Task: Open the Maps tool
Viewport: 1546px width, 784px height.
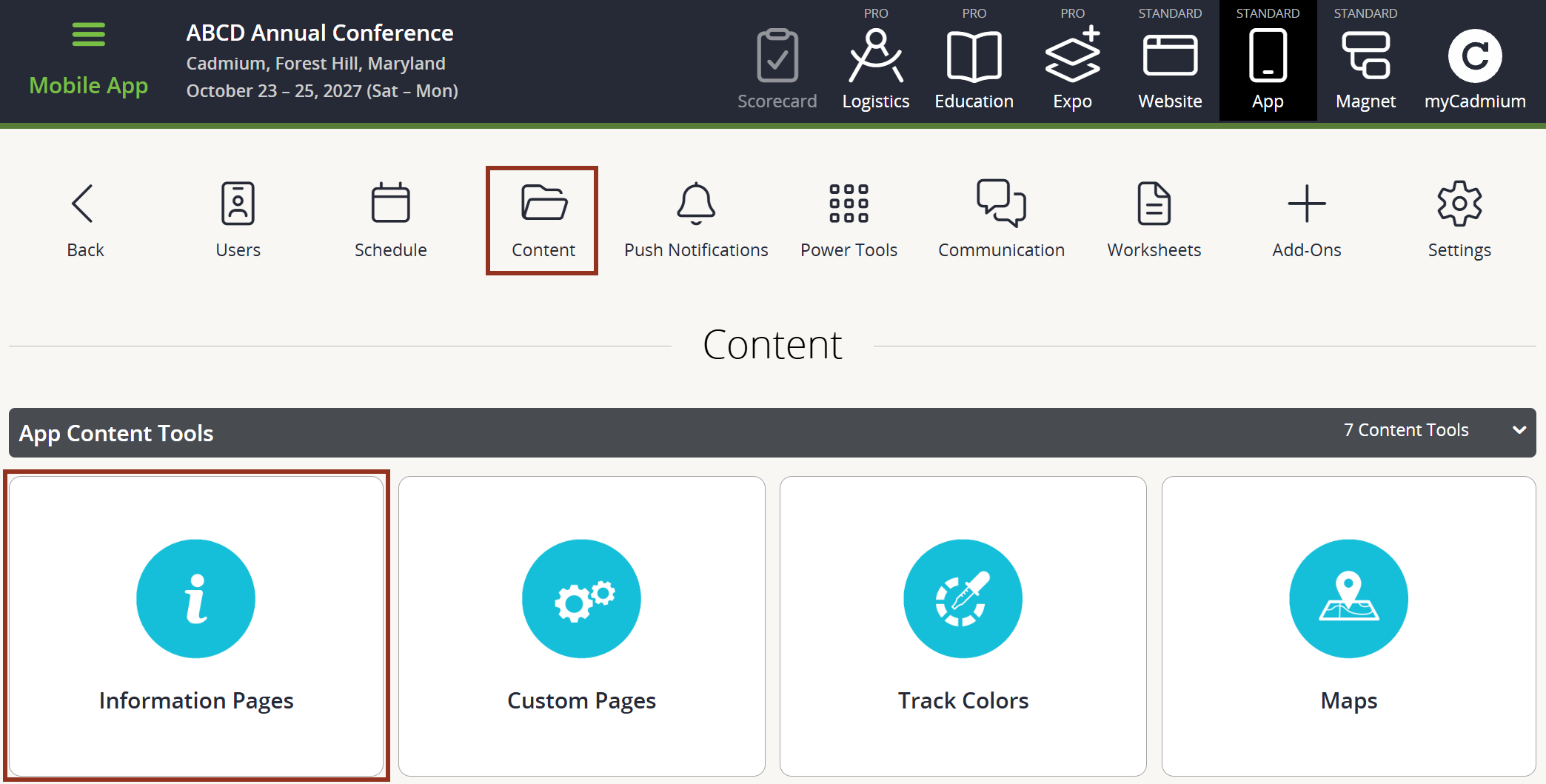Action: click(x=1348, y=626)
